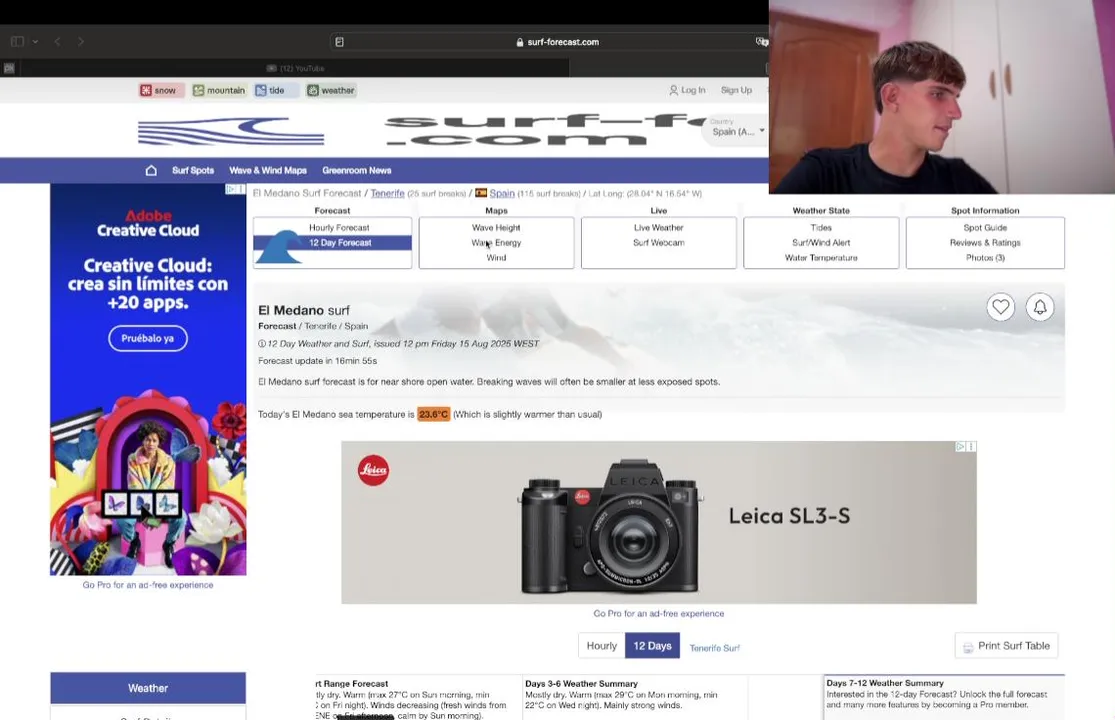Screen dimensions: 1115x720
Task: Open Reviews & Ratings link
Action: (985, 243)
